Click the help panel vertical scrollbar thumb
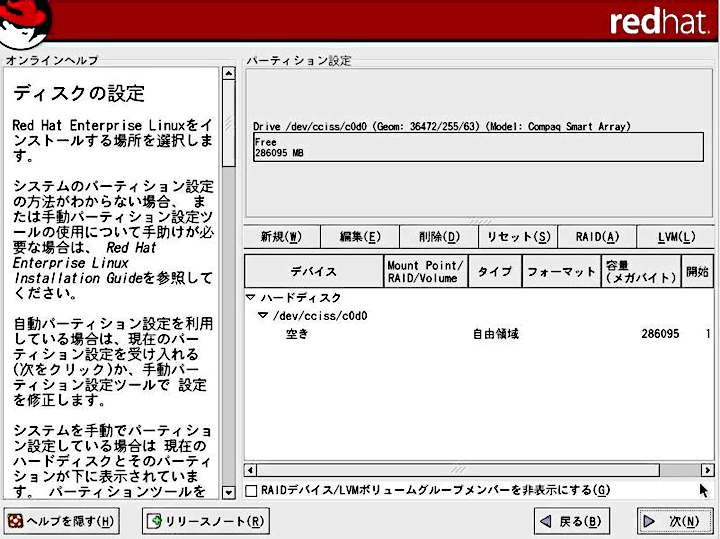This screenshot has height=539, width=720. click(x=228, y=123)
